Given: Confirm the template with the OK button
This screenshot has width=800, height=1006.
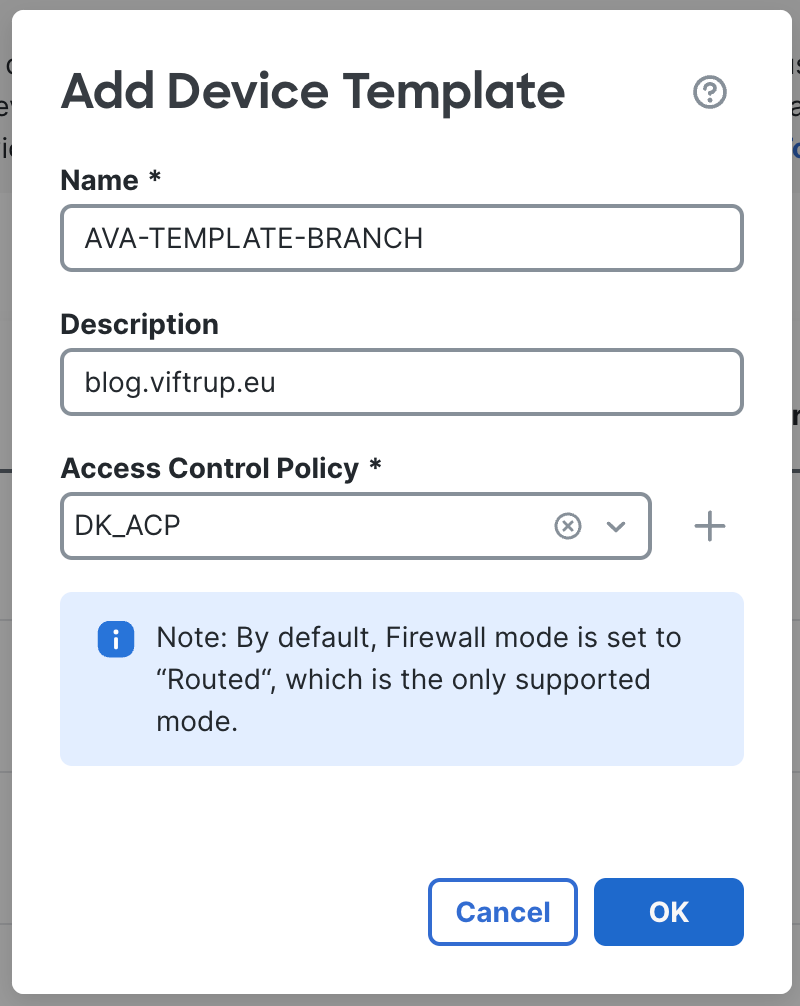Looking at the screenshot, I should tap(668, 911).
